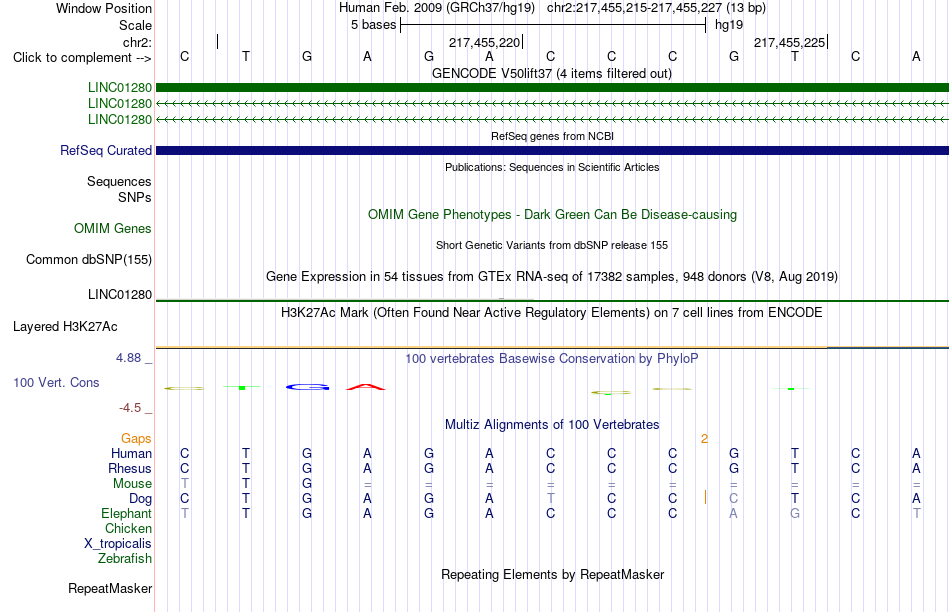Click the dark blue RefSeq Curated bar

coord(552,150)
